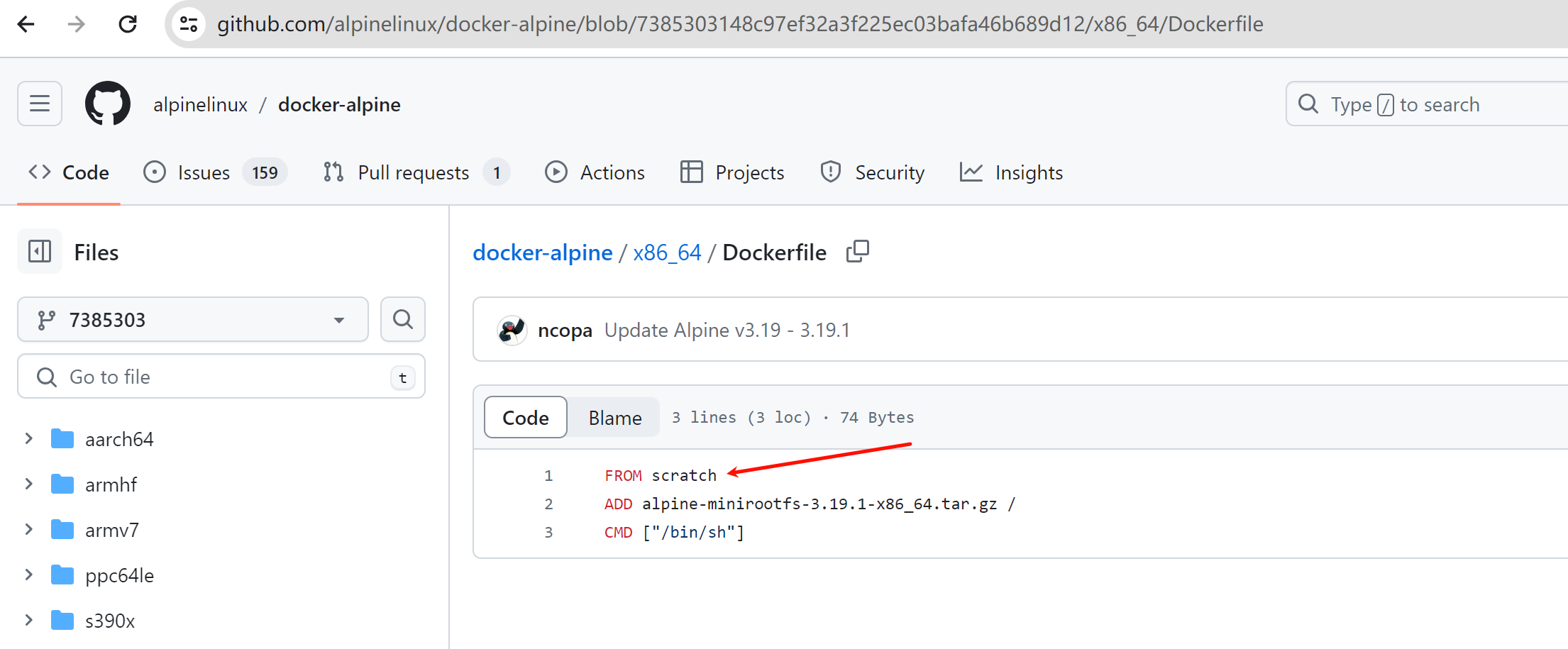Image resolution: width=1568 pixels, height=649 pixels.
Task: Expand the aarch64 folder
Action: (x=29, y=439)
